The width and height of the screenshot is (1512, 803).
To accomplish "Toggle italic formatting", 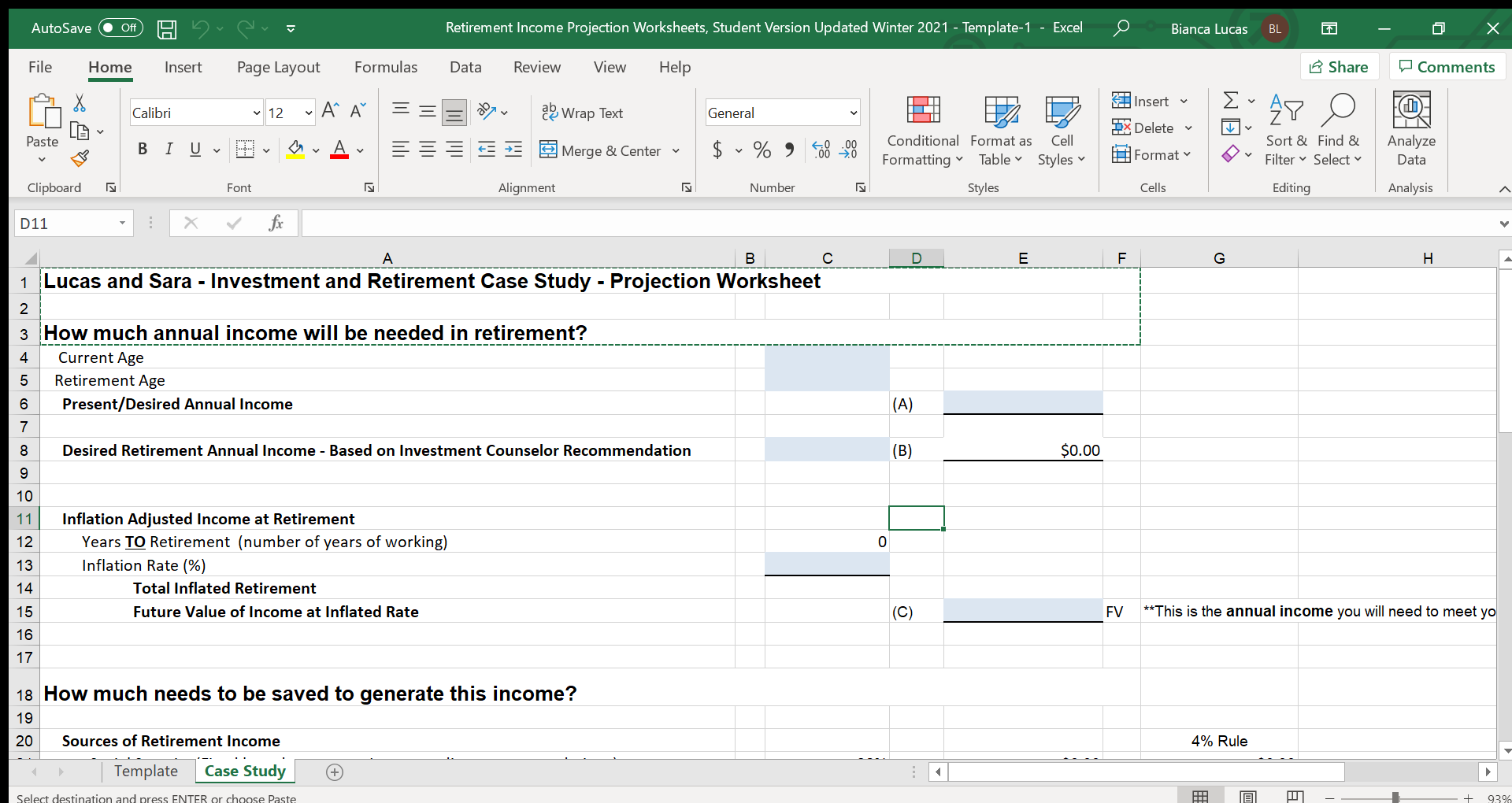I will pos(169,150).
